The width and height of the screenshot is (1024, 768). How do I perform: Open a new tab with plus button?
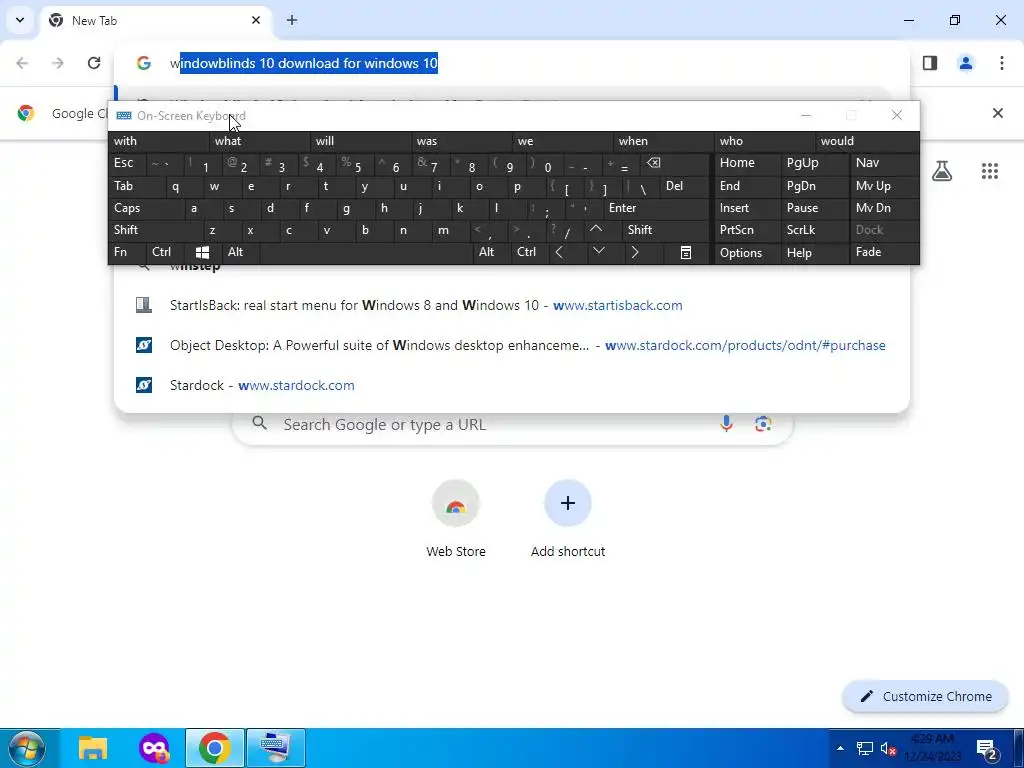tap(292, 20)
